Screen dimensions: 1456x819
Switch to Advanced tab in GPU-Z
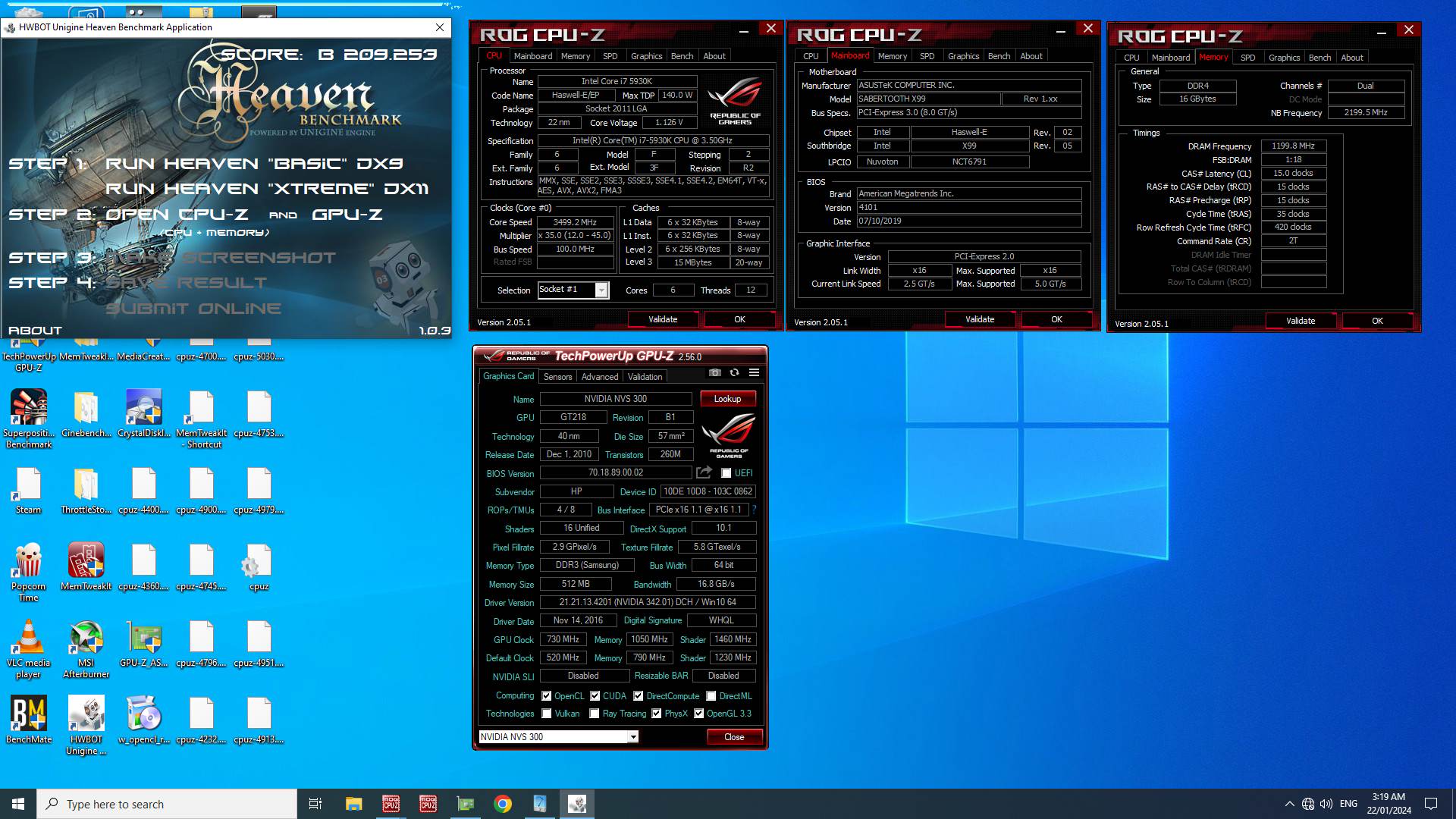click(x=600, y=377)
